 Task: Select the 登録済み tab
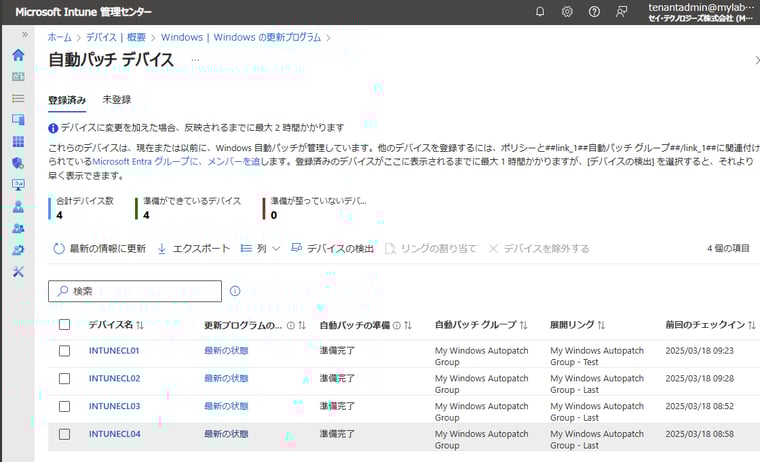pos(67,100)
